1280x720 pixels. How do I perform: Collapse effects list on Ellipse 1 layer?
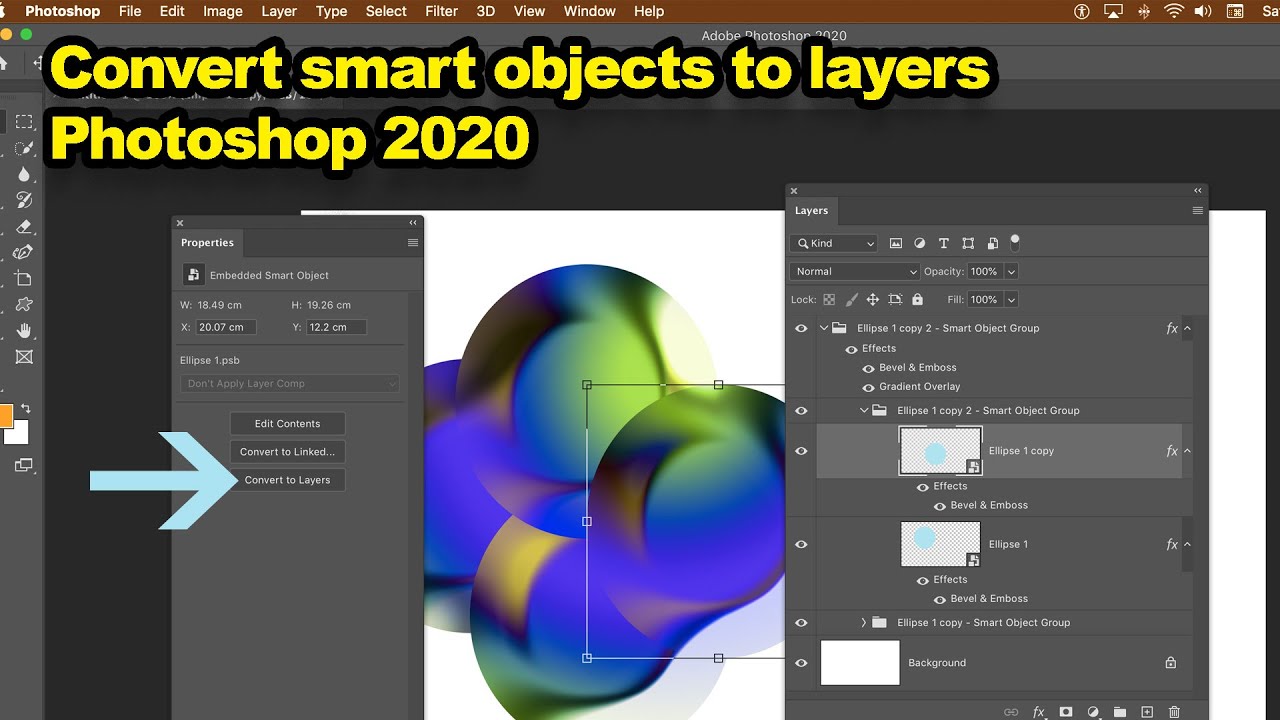pyautogui.click(x=1187, y=544)
